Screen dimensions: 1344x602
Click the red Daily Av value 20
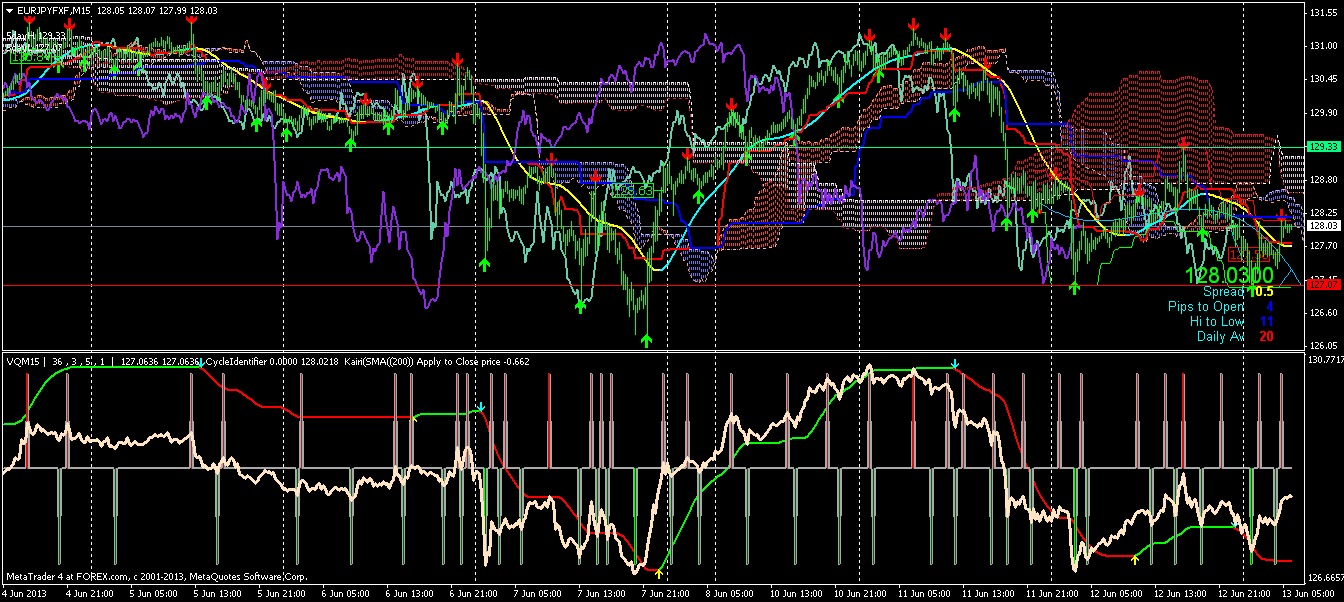[1266, 336]
